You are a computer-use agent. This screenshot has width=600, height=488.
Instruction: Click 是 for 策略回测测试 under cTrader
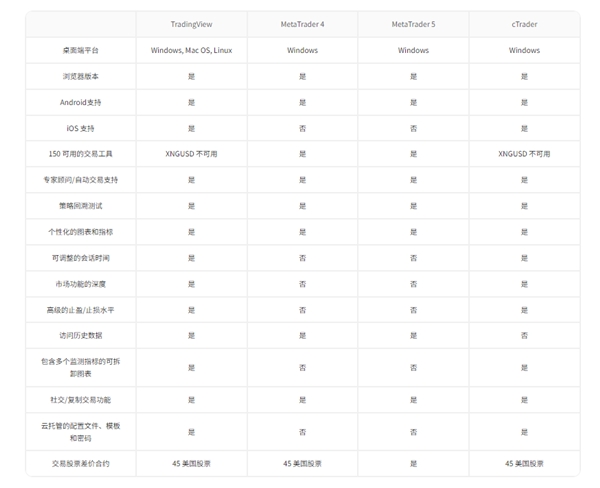coord(524,206)
